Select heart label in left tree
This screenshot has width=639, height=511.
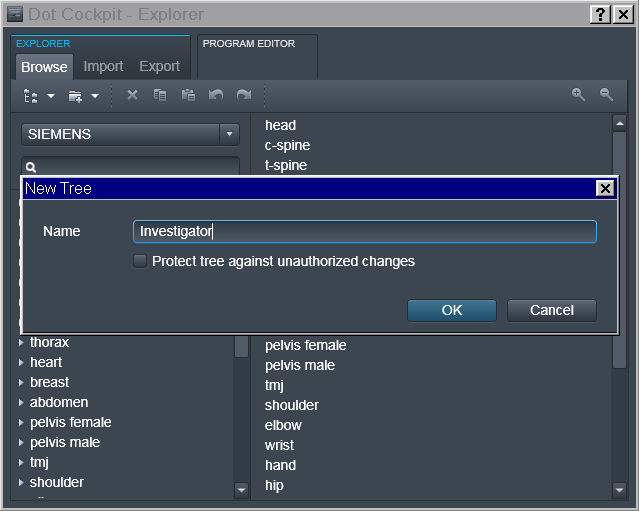(46, 362)
